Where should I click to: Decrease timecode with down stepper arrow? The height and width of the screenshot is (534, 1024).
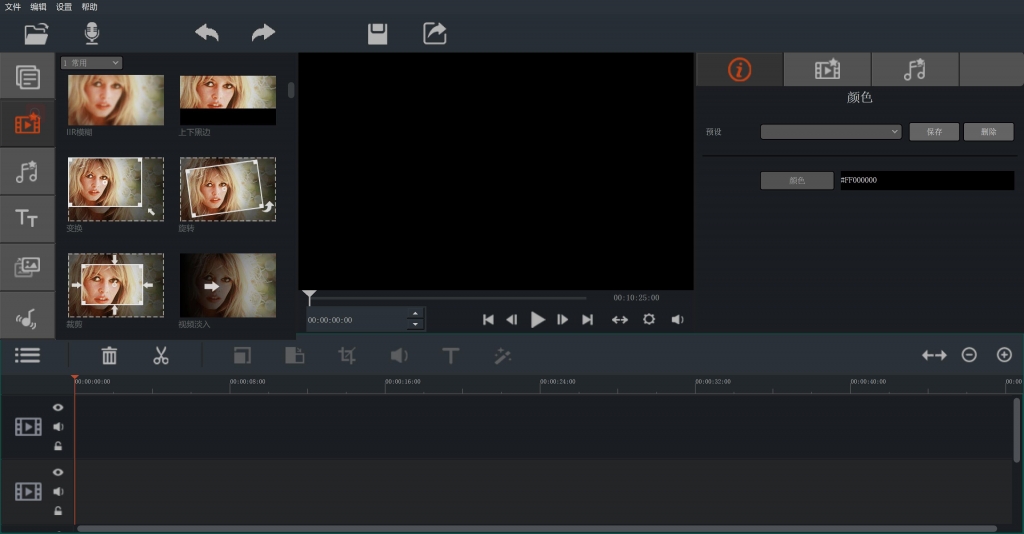[x=415, y=324]
